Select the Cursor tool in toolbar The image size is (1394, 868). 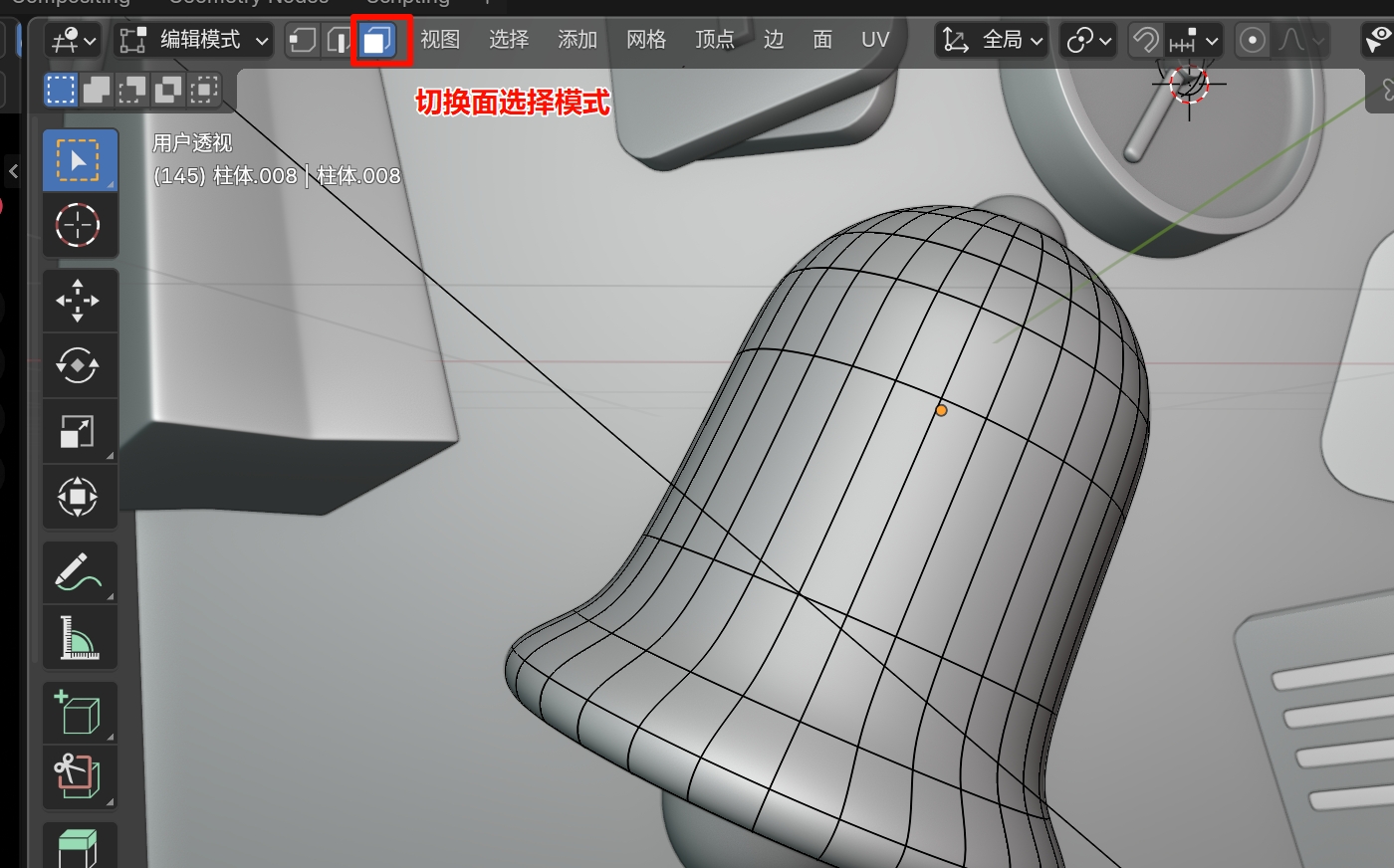[x=78, y=225]
